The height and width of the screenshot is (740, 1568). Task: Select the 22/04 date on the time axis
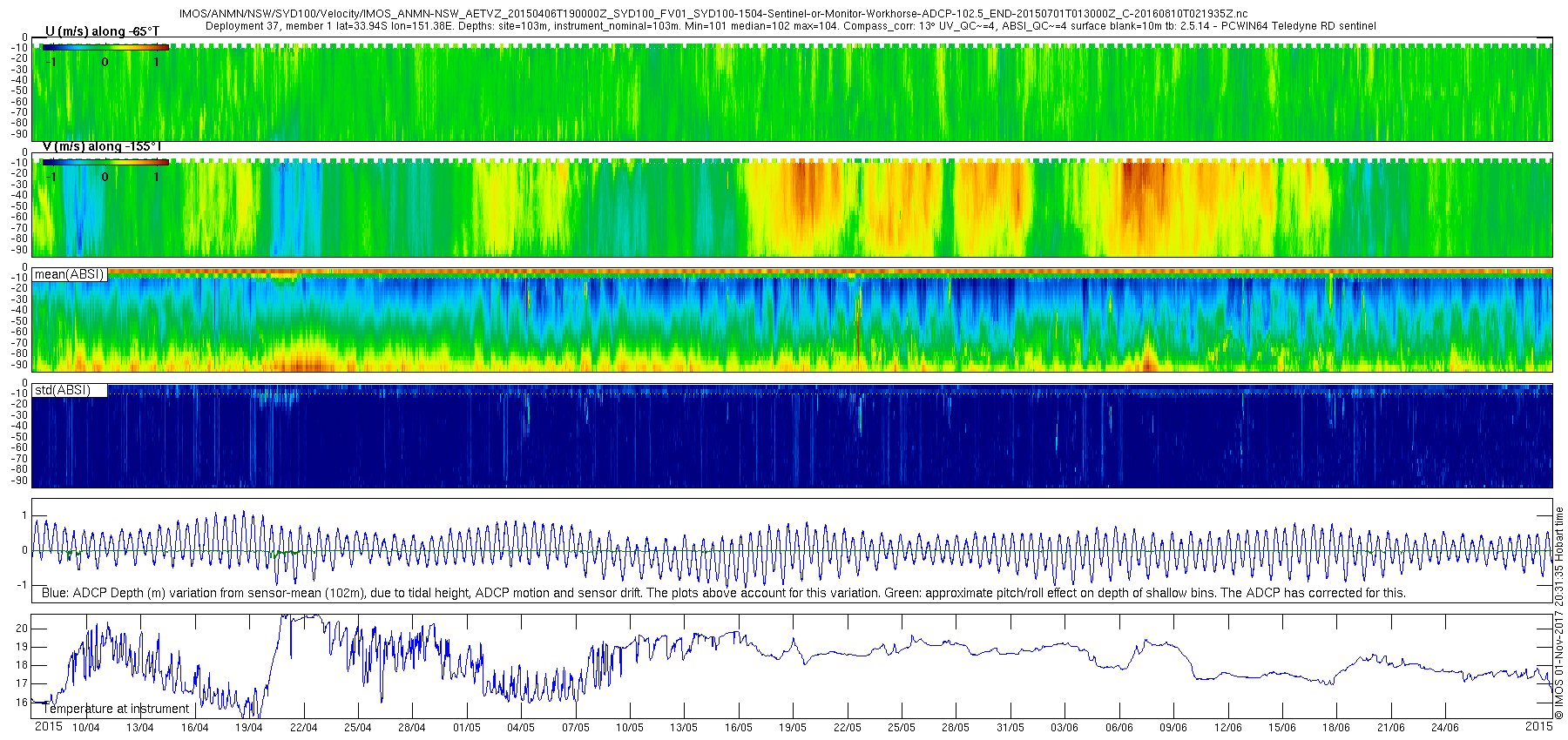pyautogui.click(x=303, y=728)
